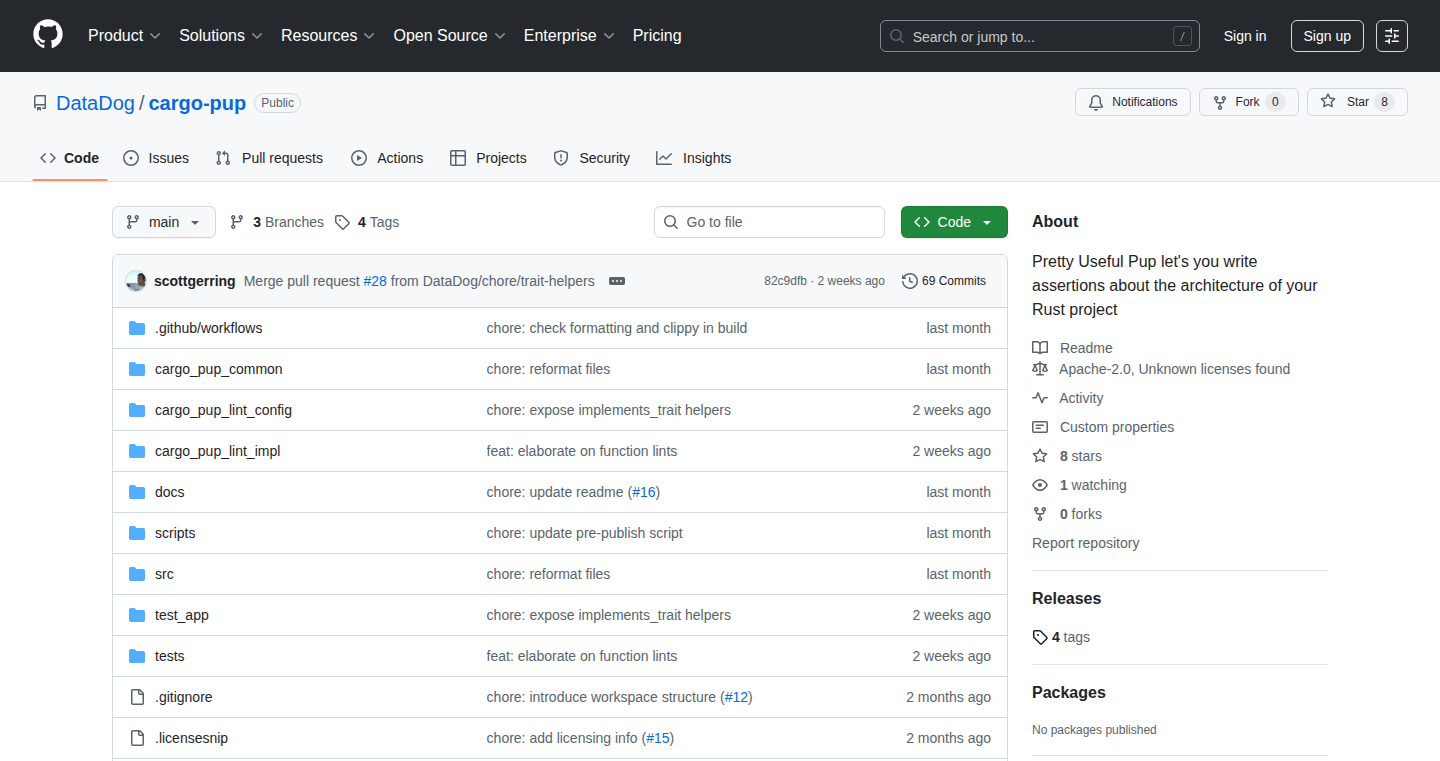Click the Search or jump to field
The width and height of the screenshot is (1440, 761).
(1040, 36)
